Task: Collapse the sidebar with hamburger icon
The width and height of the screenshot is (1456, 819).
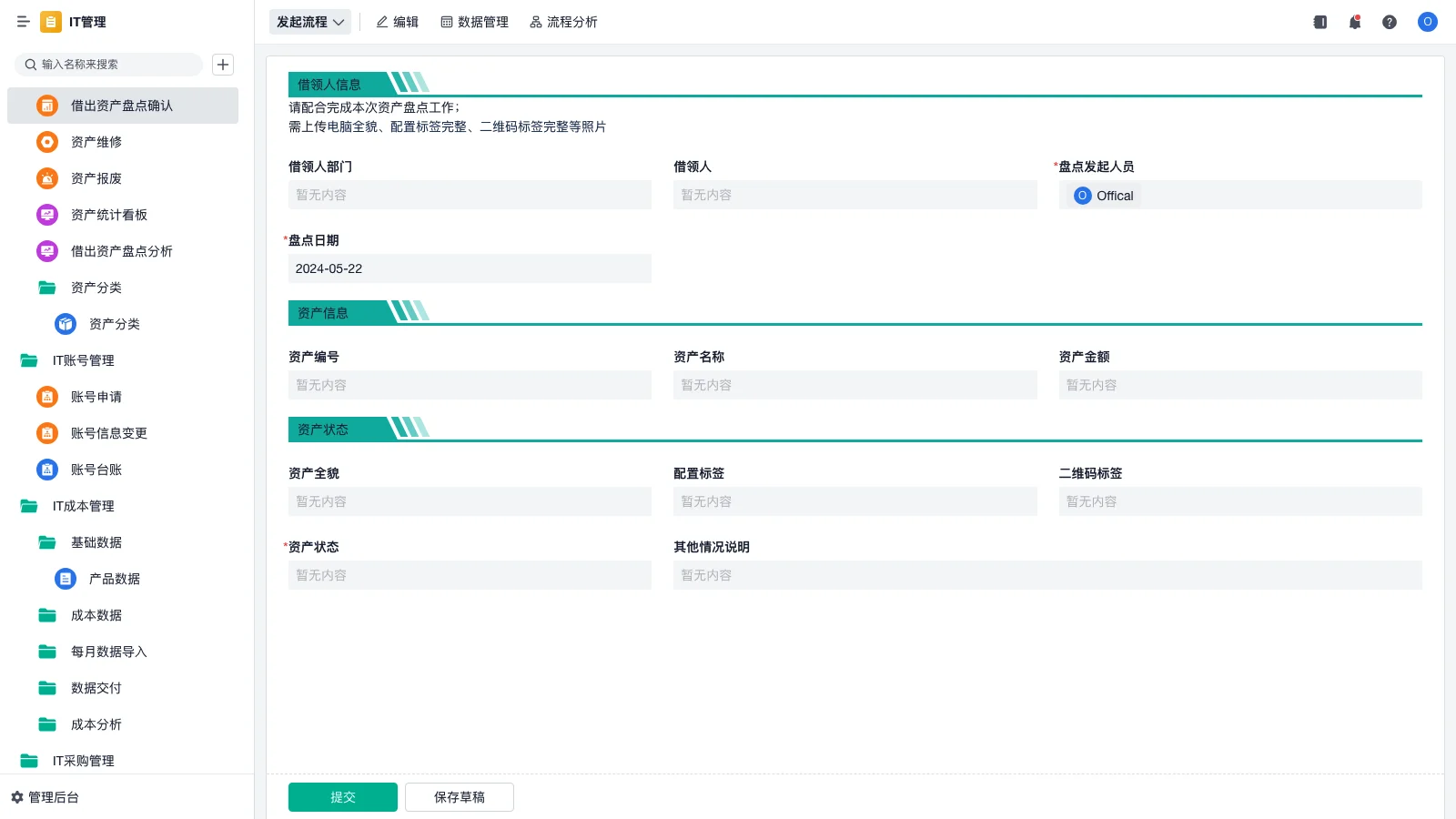Action: pos(23,22)
